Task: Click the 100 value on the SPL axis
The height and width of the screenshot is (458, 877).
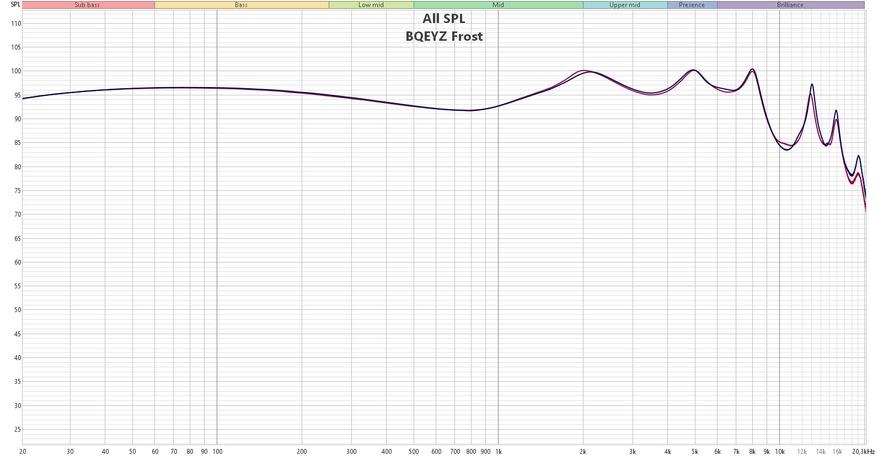Action: (16, 71)
